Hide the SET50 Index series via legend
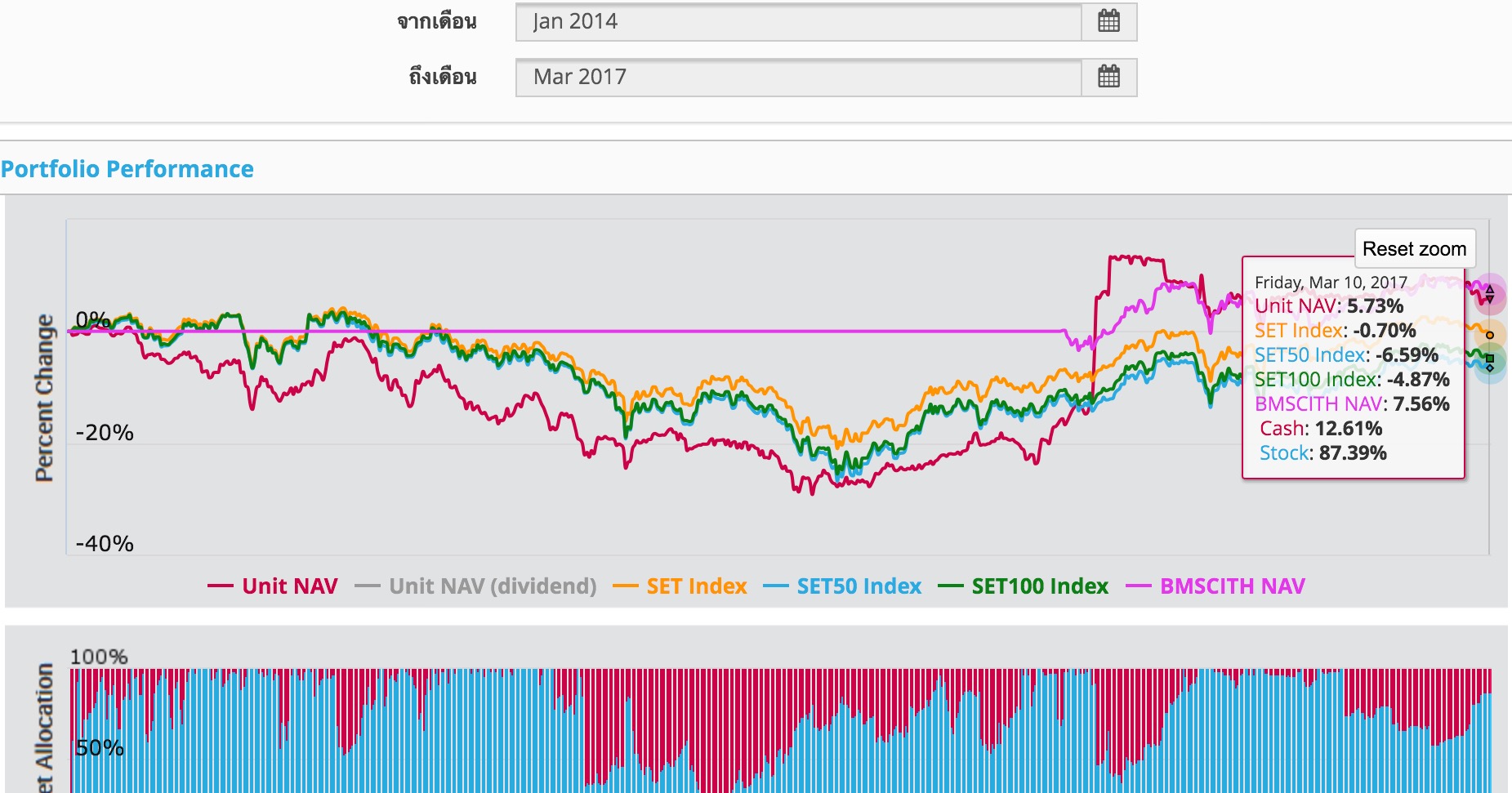The height and width of the screenshot is (793, 1512). pyautogui.click(x=859, y=586)
